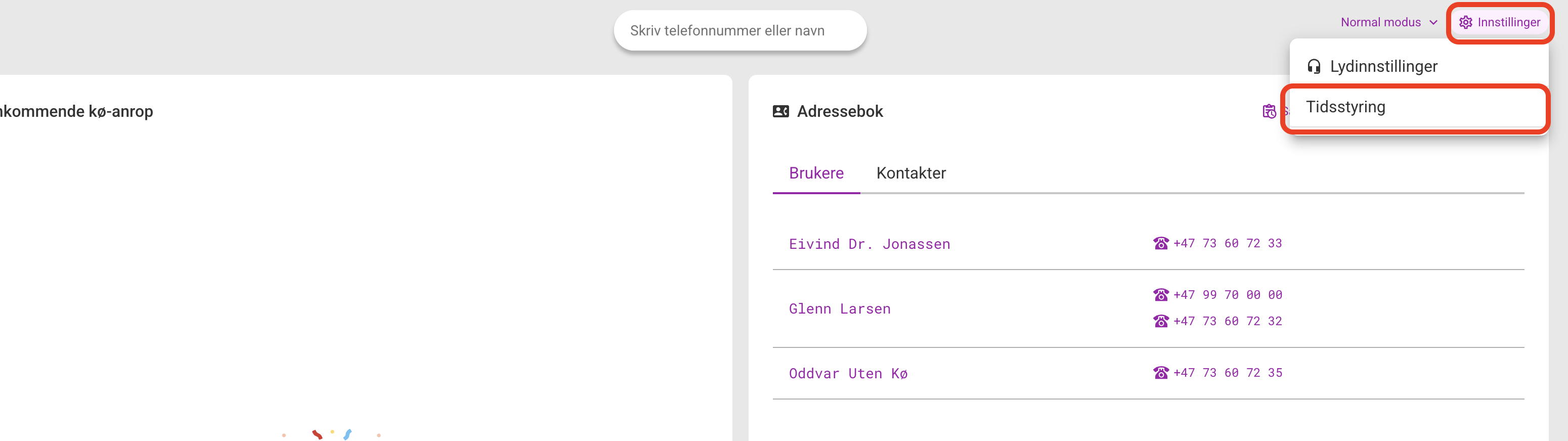This screenshot has width=1568, height=441.
Task: Click the phone icon beside Oddvar Uten Kø
Action: (x=1160, y=372)
